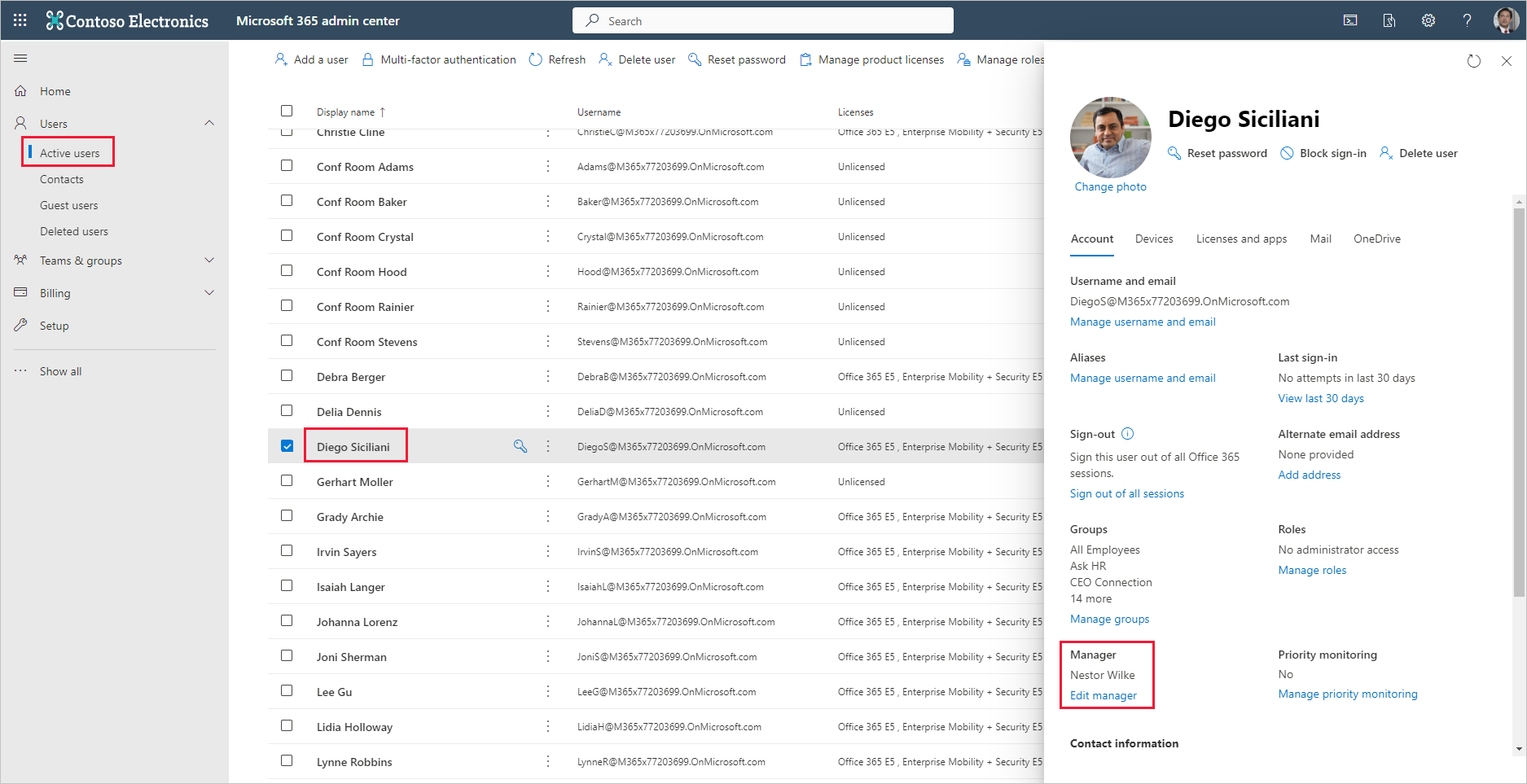Click Diego Siciliani's profile photo
This screenshot has height=784, width=1527.
coord(1110,137)
